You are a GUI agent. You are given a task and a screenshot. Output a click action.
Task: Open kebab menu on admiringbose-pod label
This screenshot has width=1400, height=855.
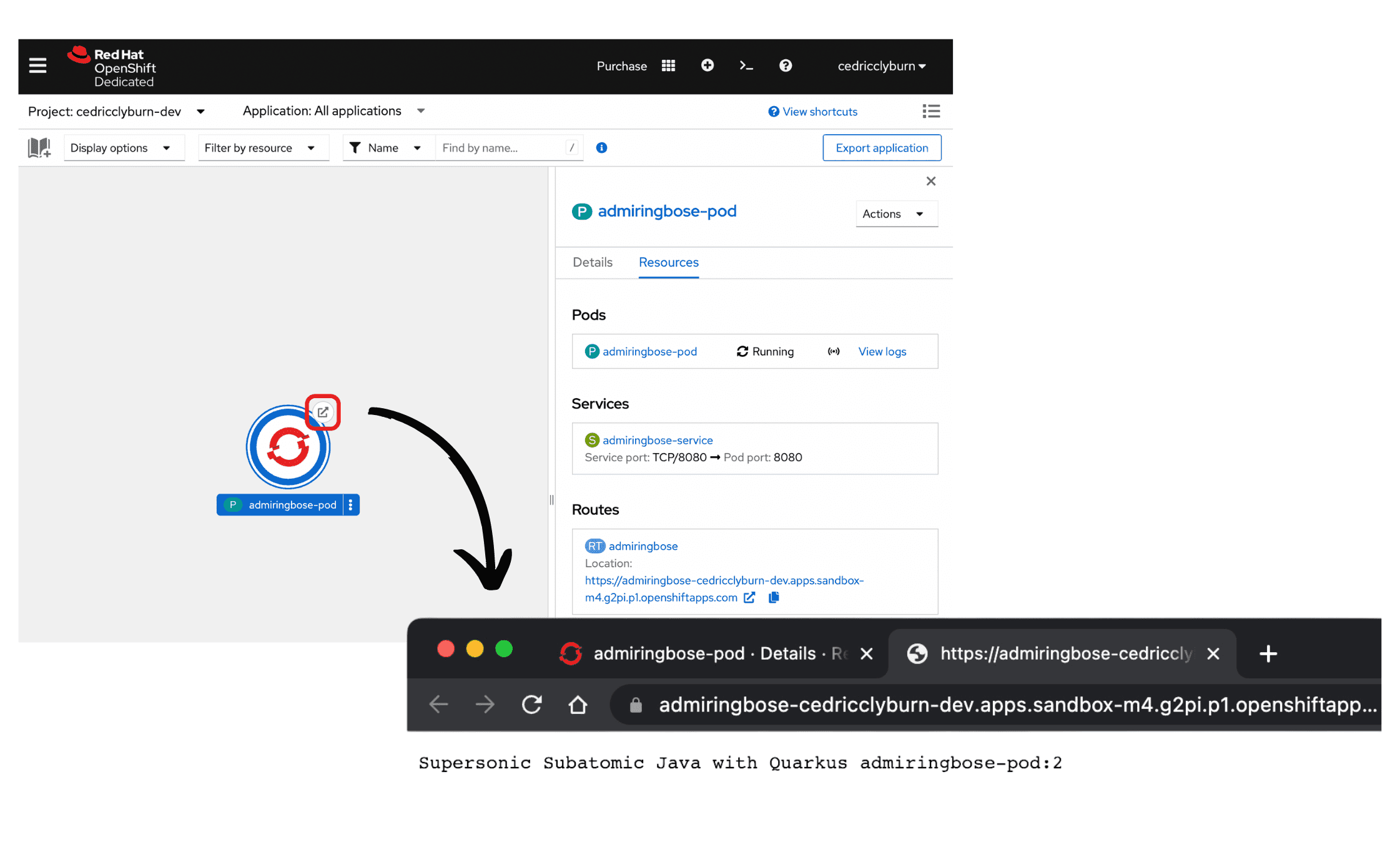(351, 505)
